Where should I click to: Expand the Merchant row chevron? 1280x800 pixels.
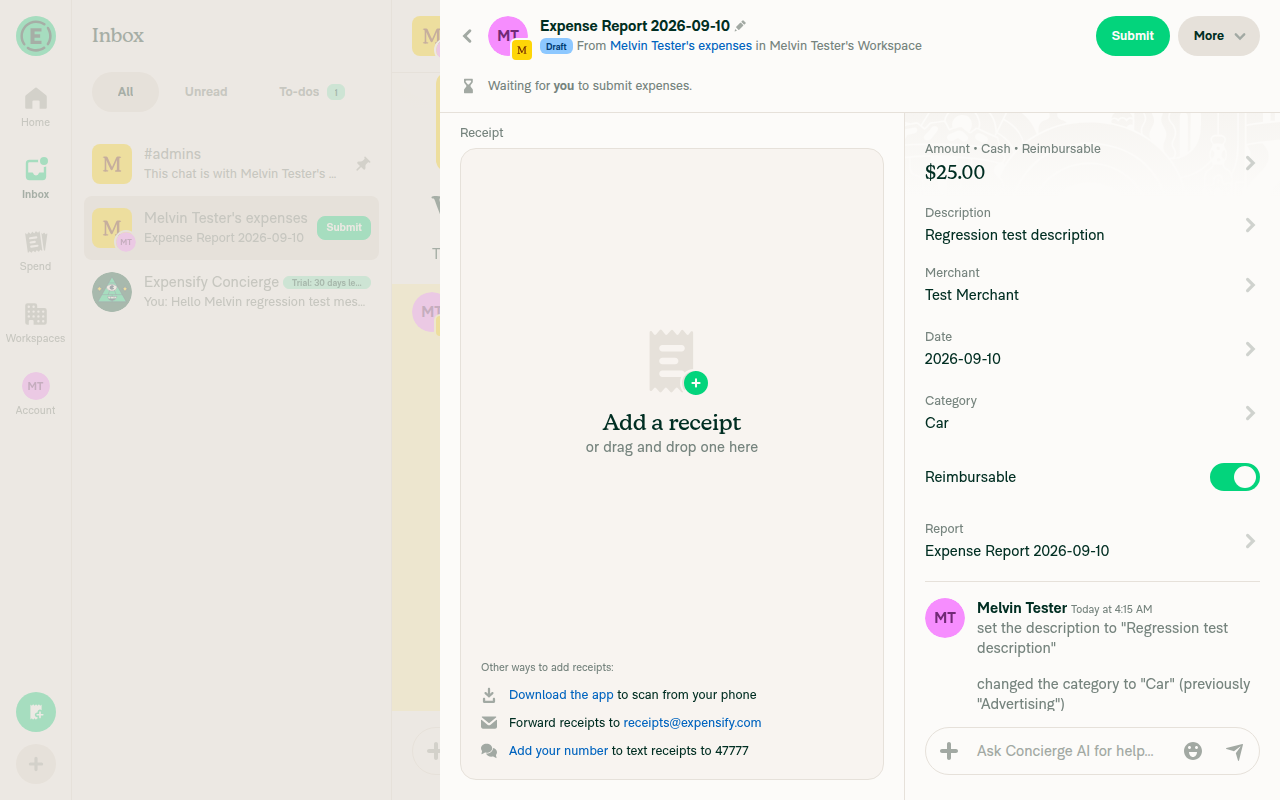[x=1250, y=285]
